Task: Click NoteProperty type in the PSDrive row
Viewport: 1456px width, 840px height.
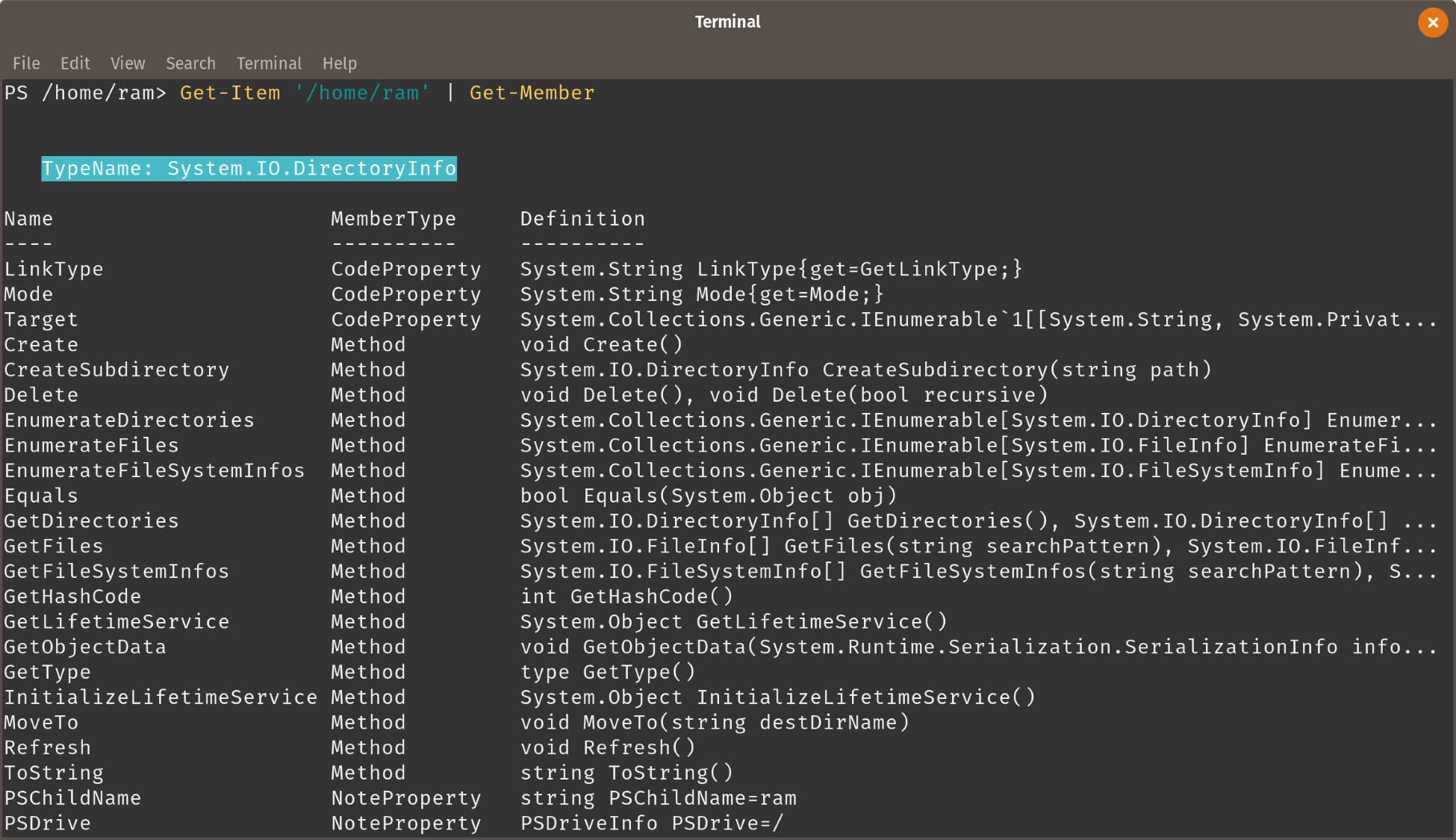Action: tap(406, 824)
